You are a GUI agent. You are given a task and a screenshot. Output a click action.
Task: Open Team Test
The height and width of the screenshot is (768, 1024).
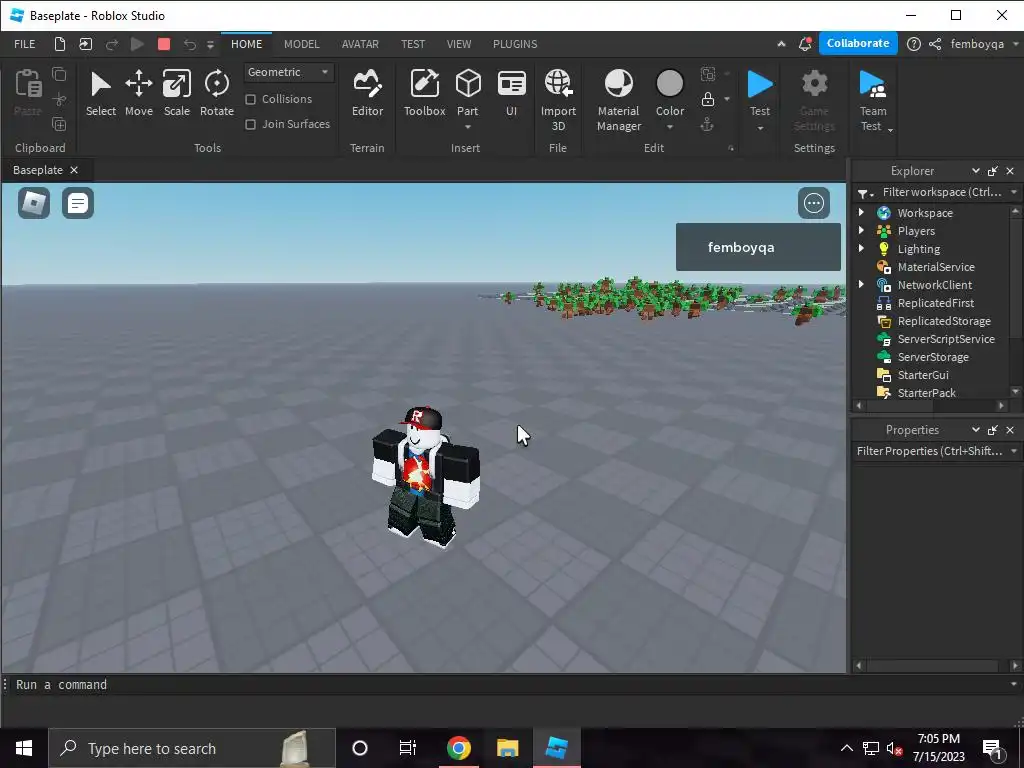873,101
